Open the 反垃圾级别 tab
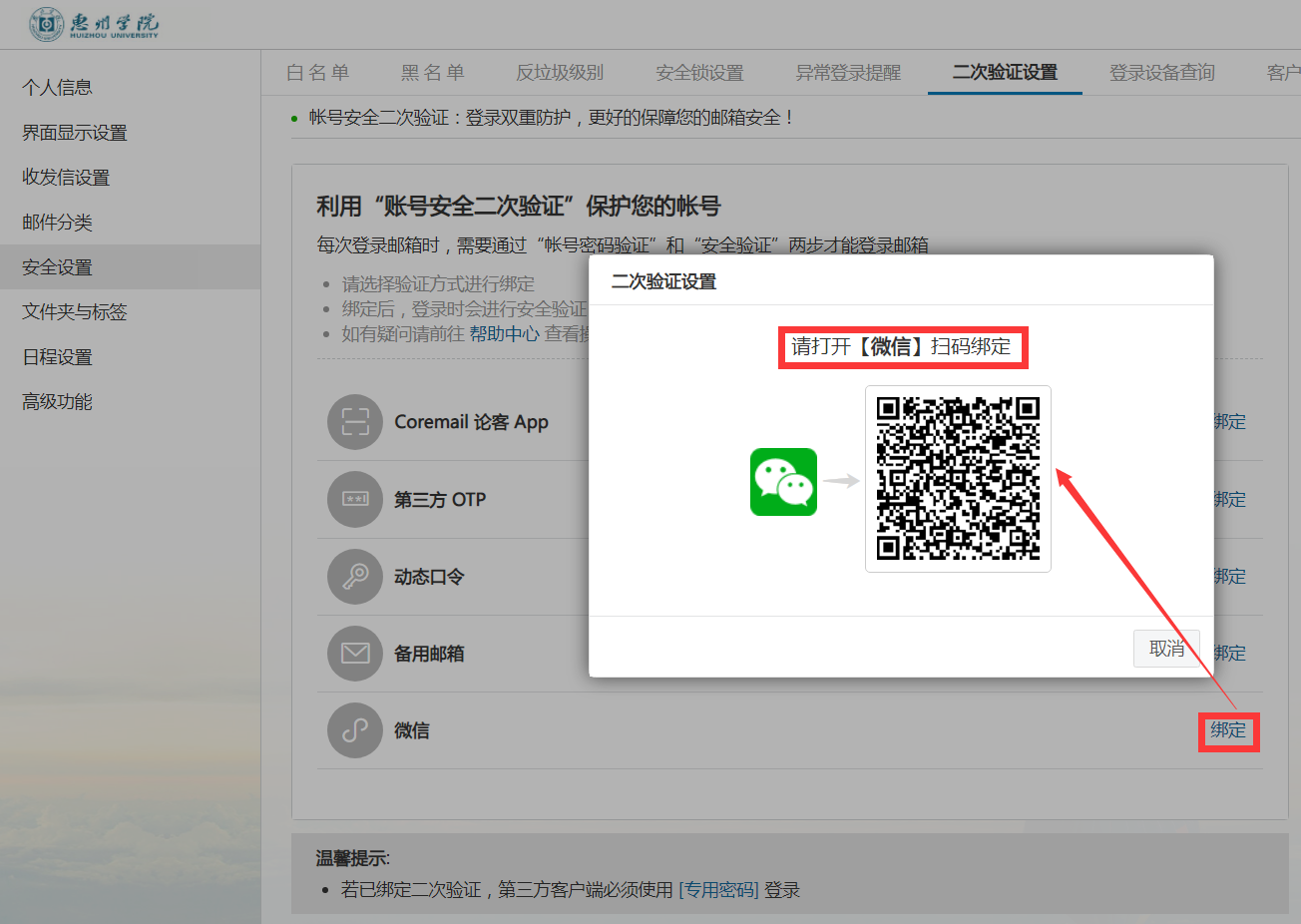 point(560,73)
